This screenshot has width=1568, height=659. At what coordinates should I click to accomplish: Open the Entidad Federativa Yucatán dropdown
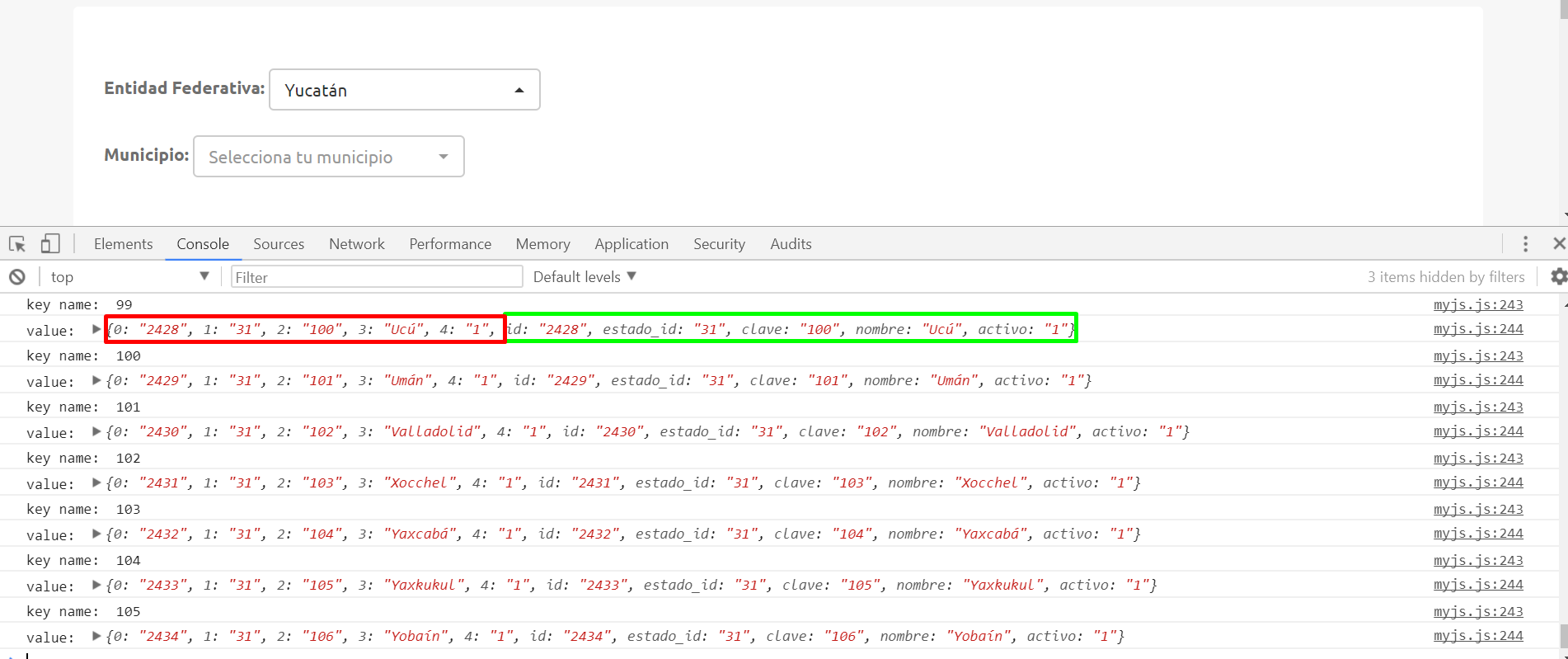405,89
